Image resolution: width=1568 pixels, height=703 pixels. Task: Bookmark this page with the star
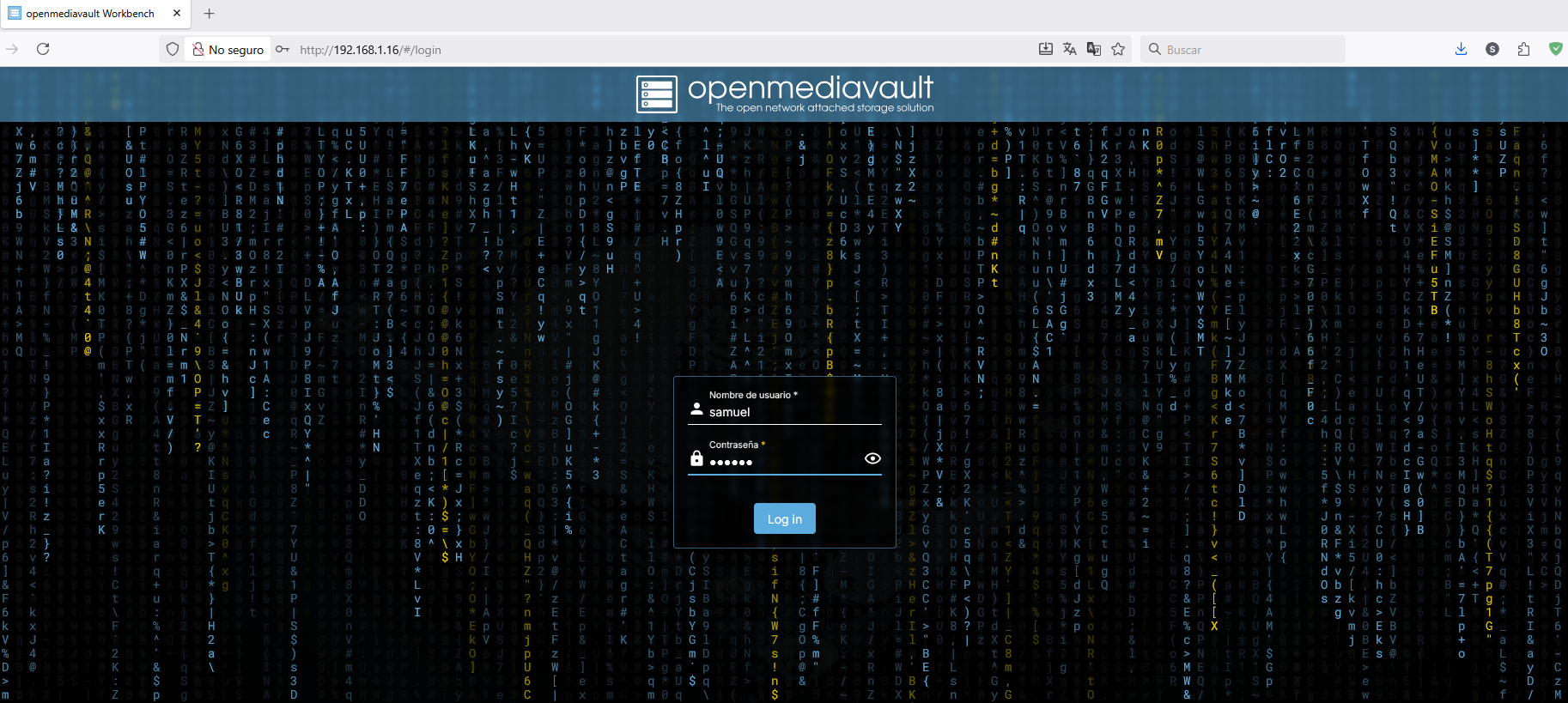click(1118, 49)
